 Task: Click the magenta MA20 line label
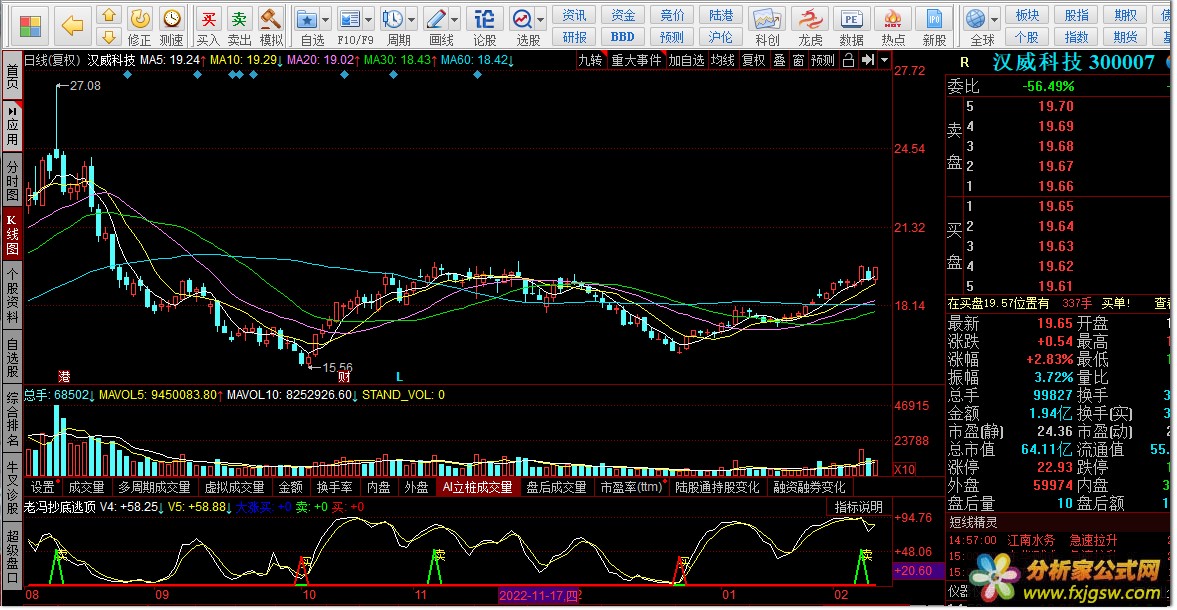[x=324, y=60]
